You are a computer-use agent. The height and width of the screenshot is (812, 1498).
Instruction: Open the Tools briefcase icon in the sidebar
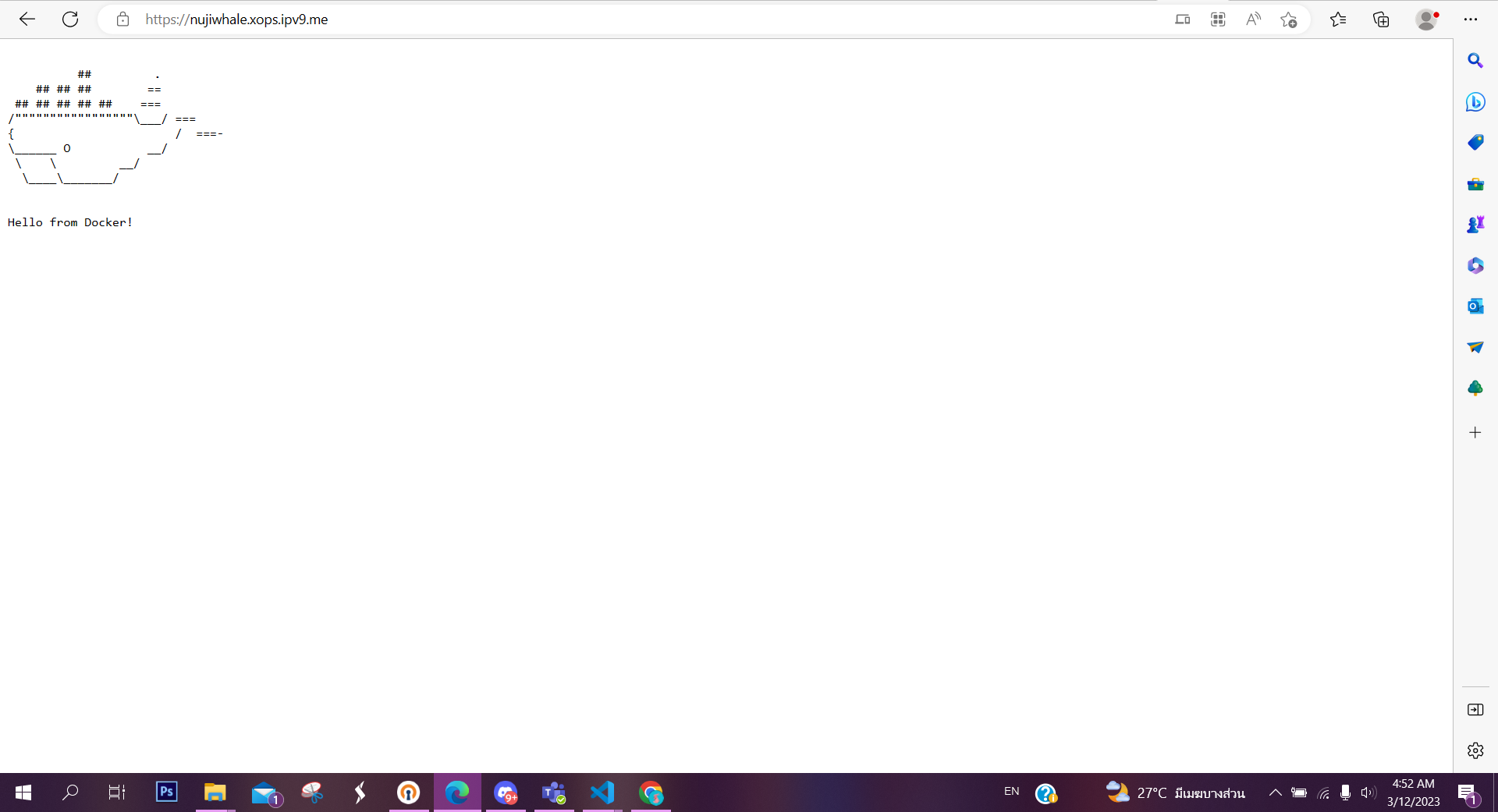pyautogui.click(x=1475, y=184)
